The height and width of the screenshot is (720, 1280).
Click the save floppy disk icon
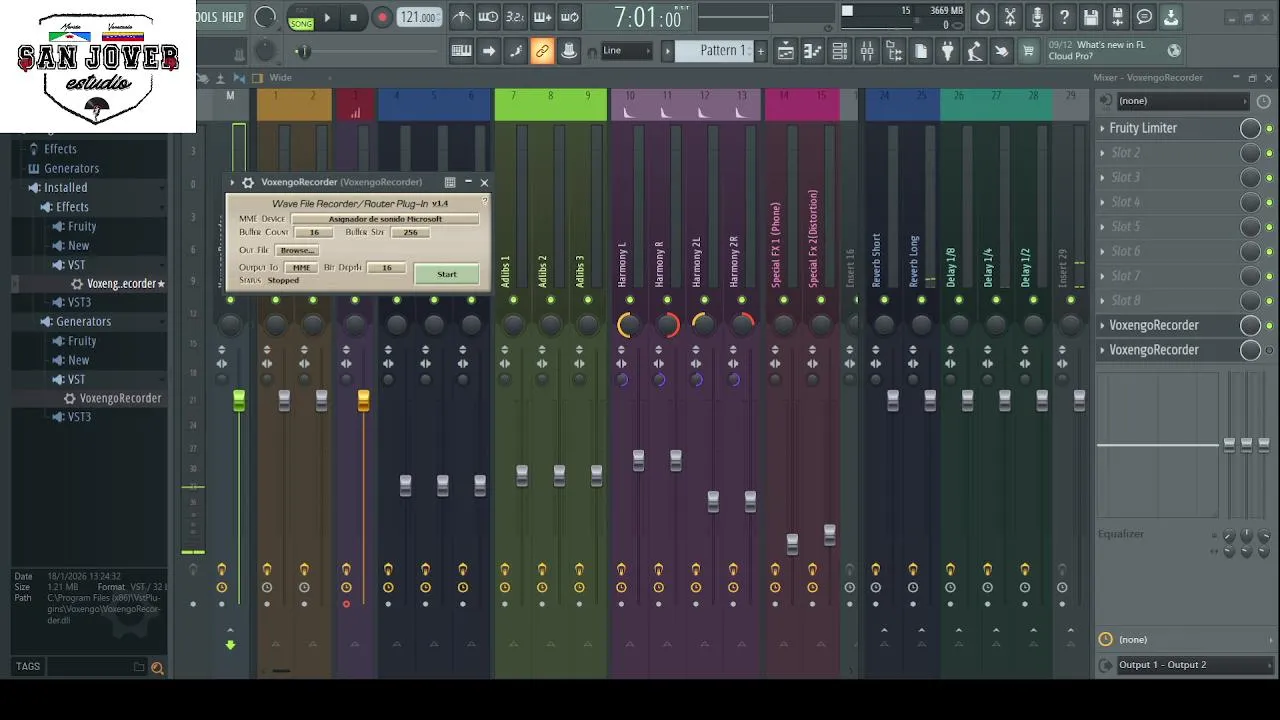1091,17
